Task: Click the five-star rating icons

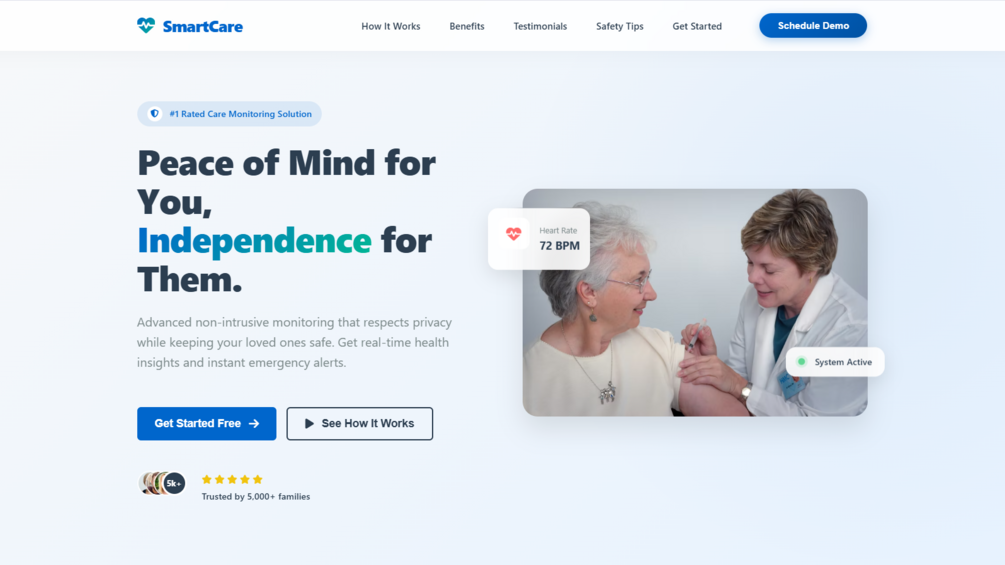Action: tap(232, 479)
